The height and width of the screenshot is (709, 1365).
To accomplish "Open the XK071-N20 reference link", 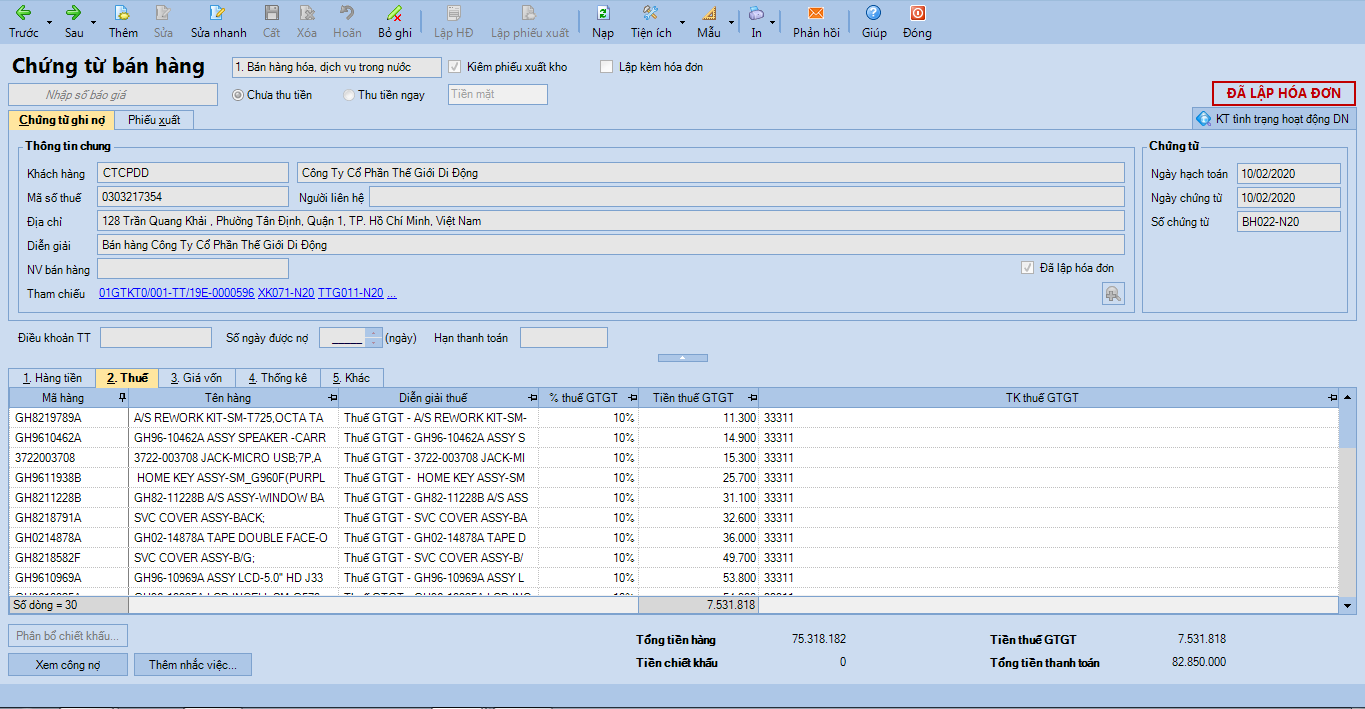I will [285, 293].
